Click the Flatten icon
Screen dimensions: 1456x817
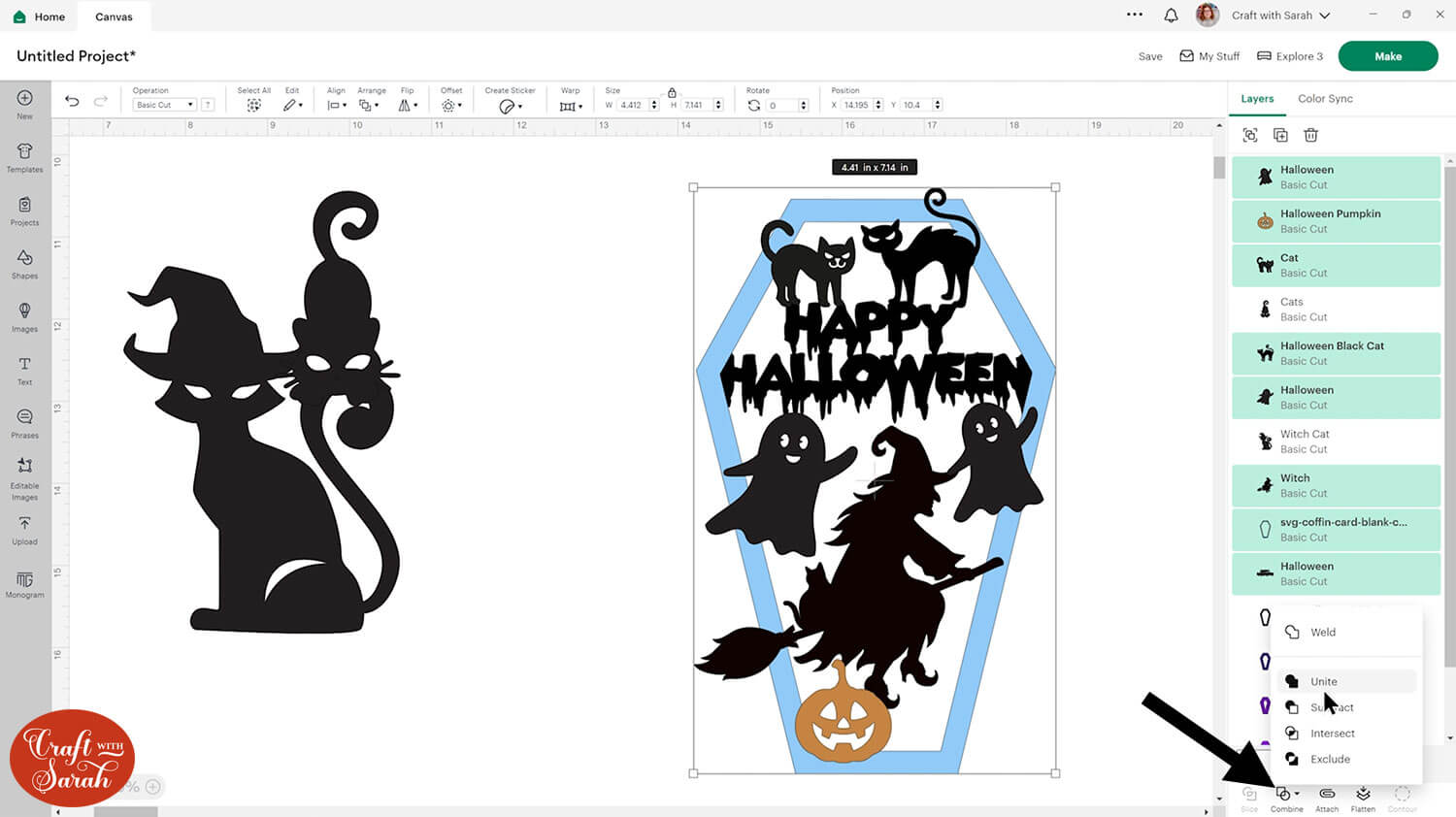pos(1363,798)
